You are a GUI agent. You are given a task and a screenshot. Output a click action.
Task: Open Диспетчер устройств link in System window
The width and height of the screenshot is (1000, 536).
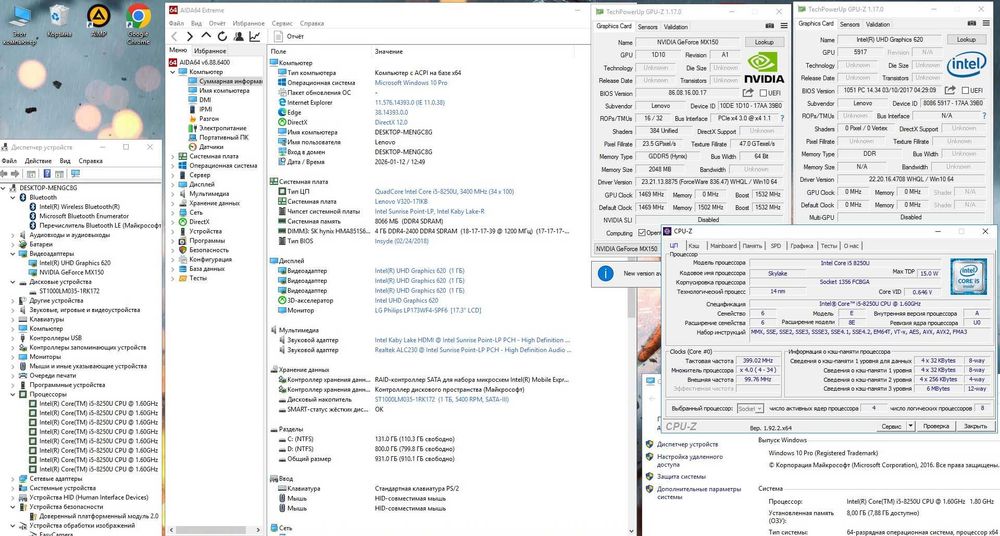[x=688, y=444]
